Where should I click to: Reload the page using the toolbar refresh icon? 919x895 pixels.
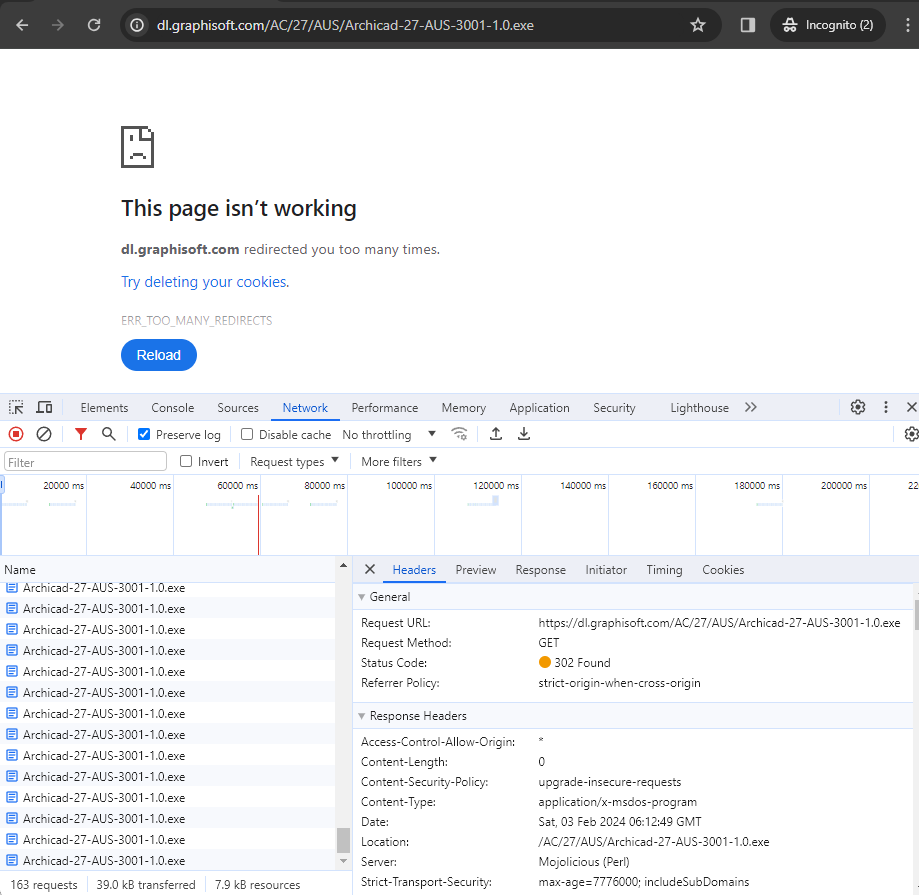[94, 25]
